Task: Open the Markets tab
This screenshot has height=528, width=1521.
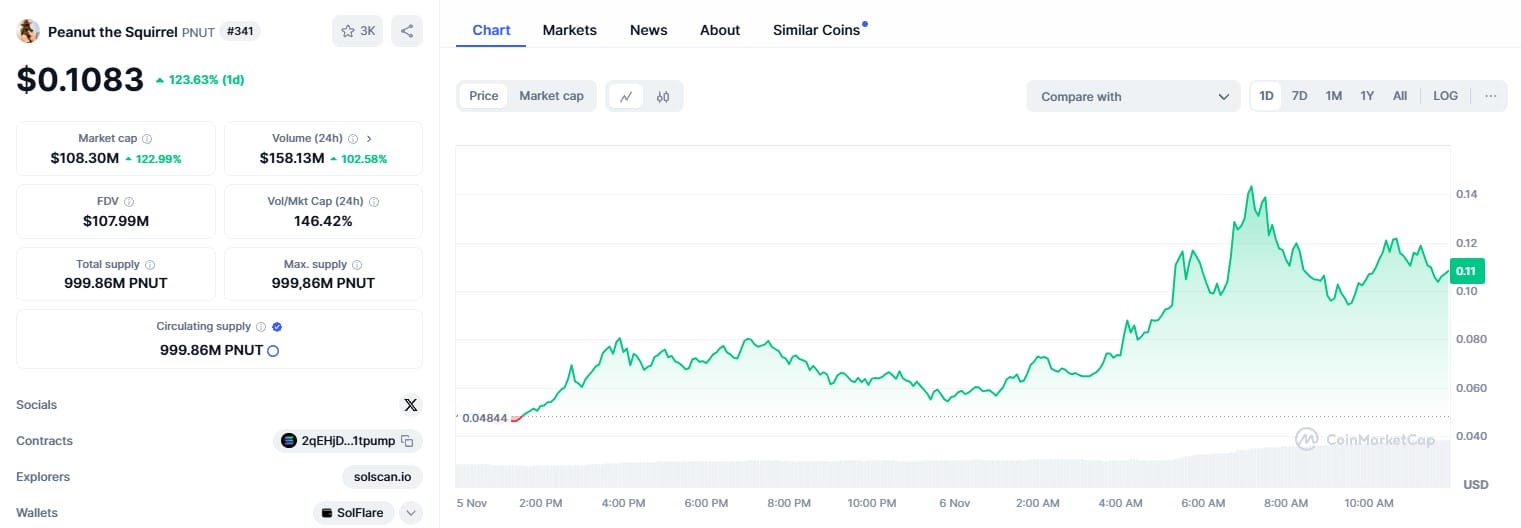Action: (570, 30)
